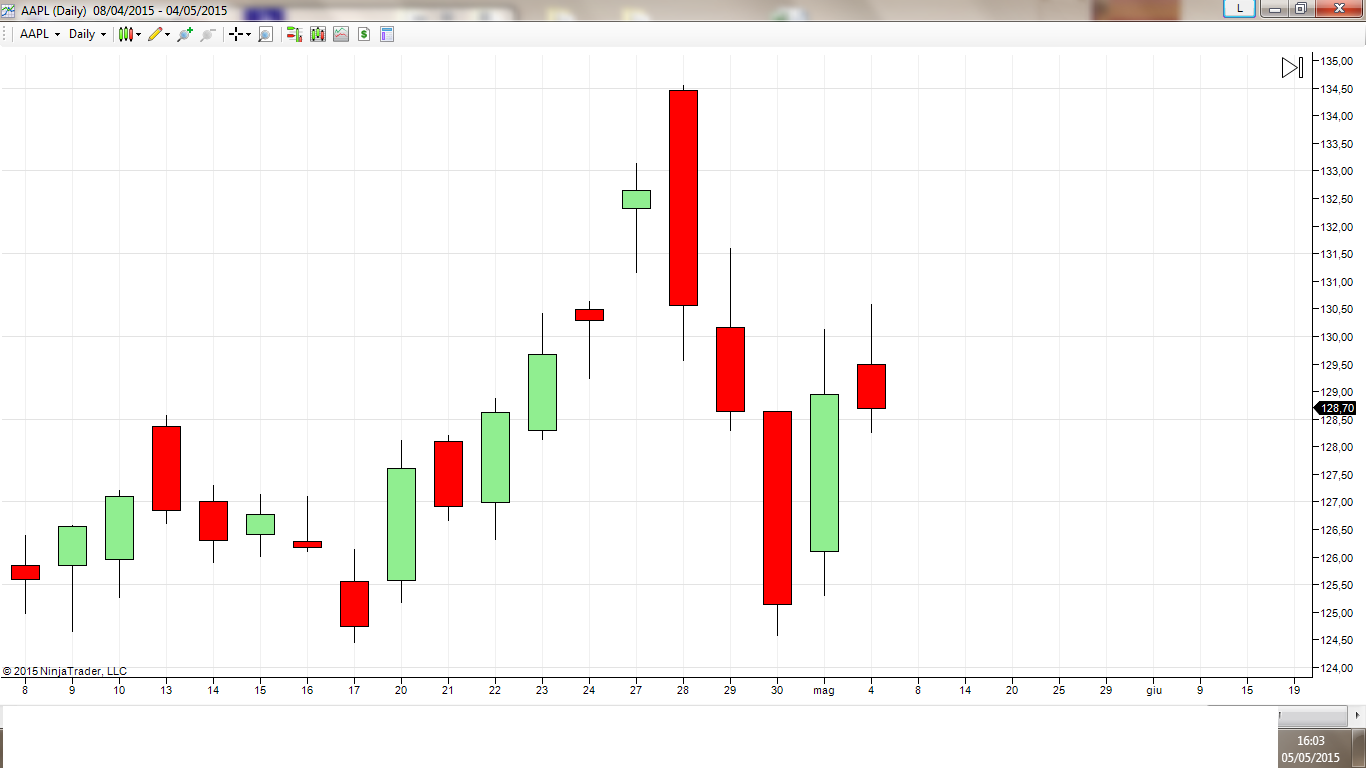Click the greyed zoom out magnifier icon

(x=208, y=34)
